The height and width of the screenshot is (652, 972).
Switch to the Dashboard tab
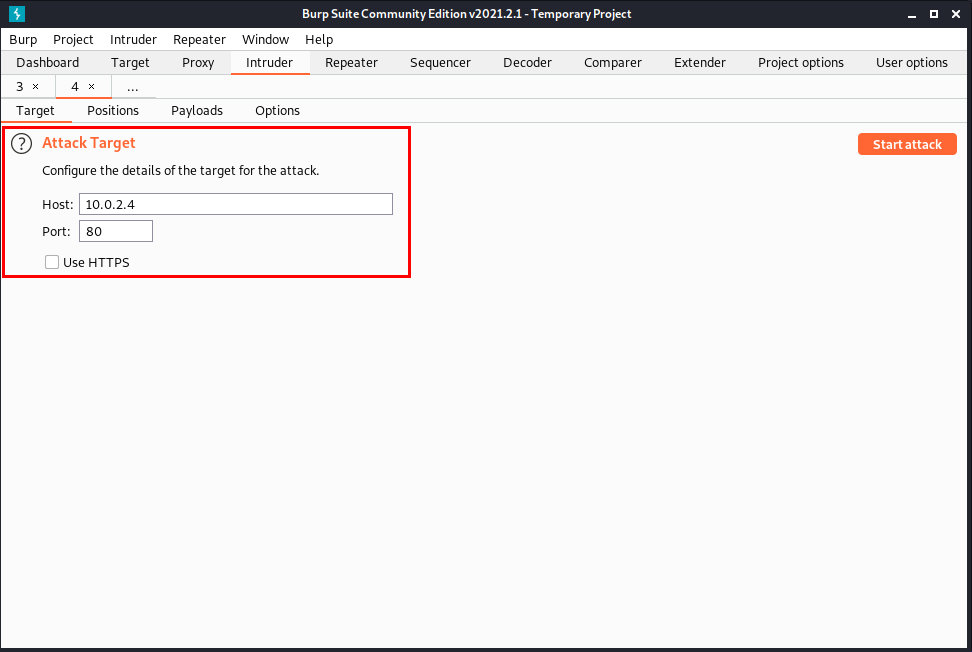(x=48, y=63)
